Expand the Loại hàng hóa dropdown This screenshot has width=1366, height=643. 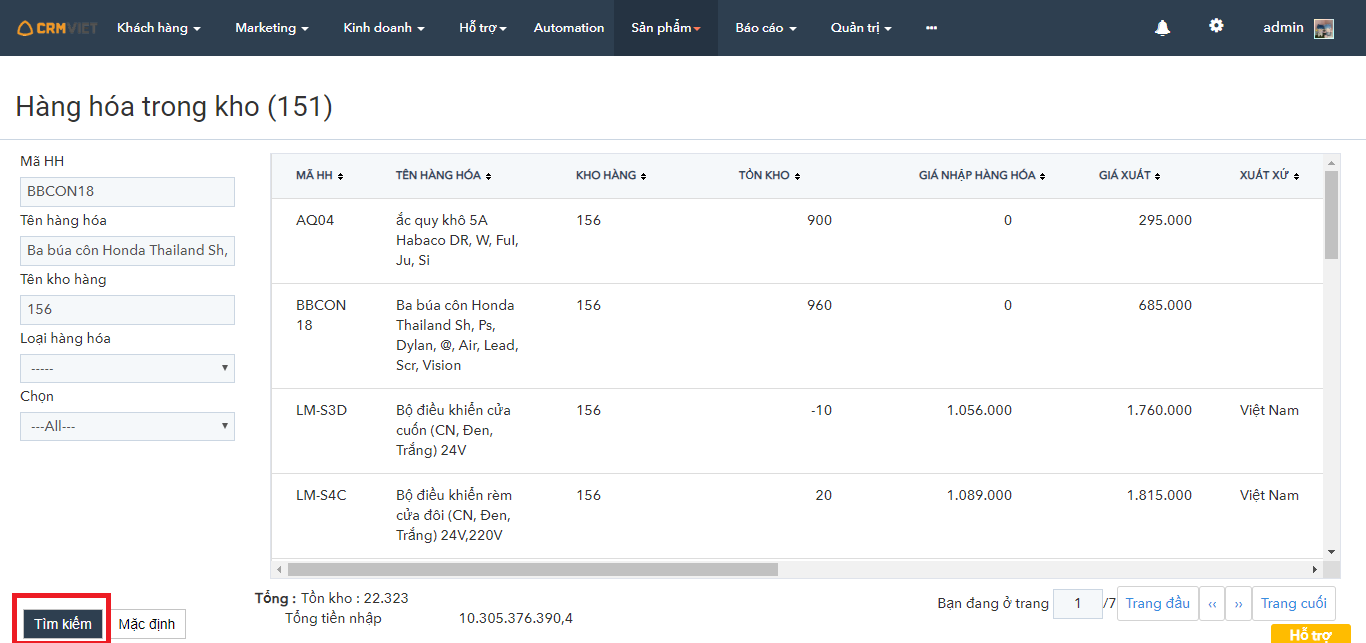pos(127,368)
